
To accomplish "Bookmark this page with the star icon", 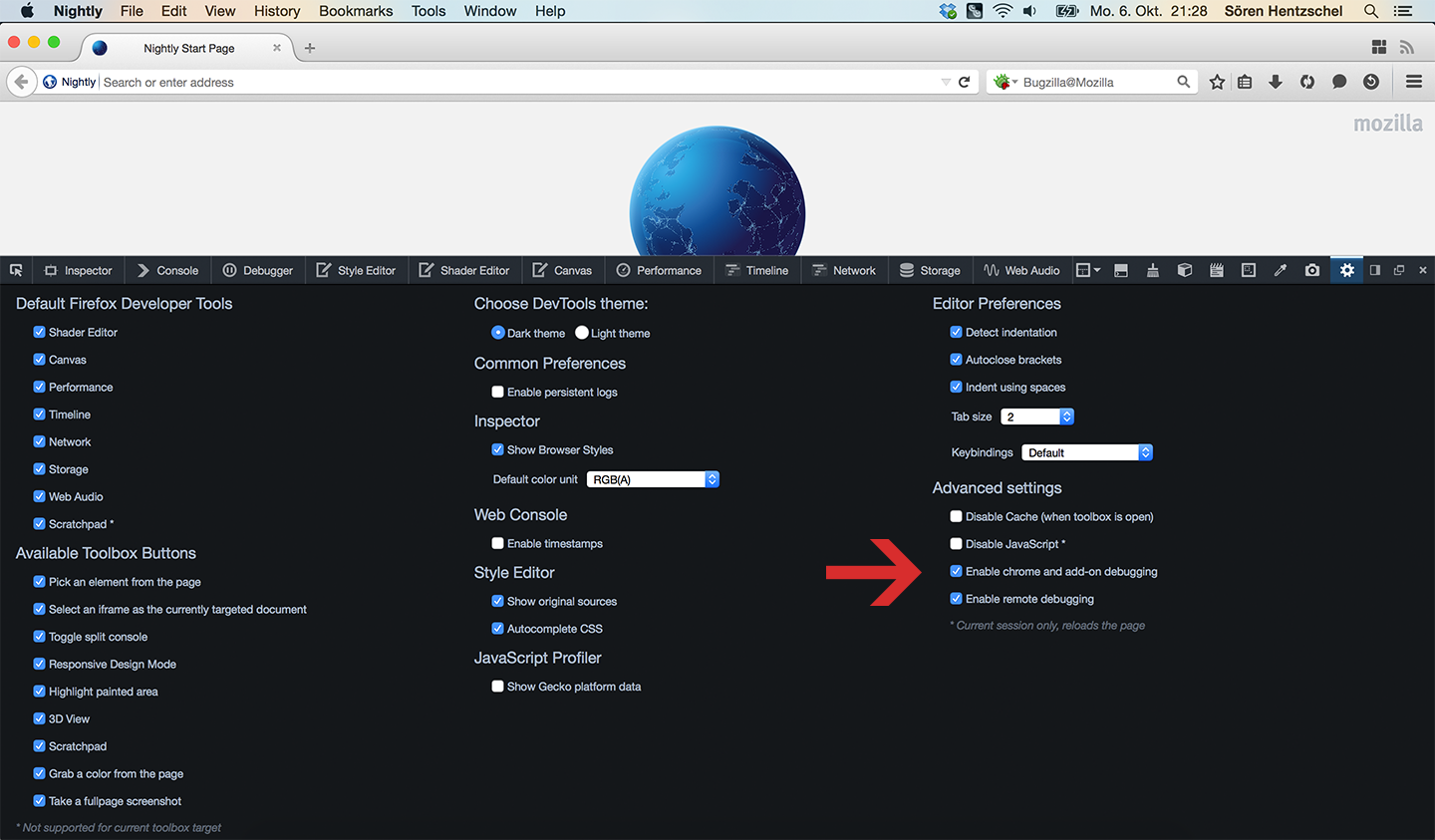I will 1217,82.
